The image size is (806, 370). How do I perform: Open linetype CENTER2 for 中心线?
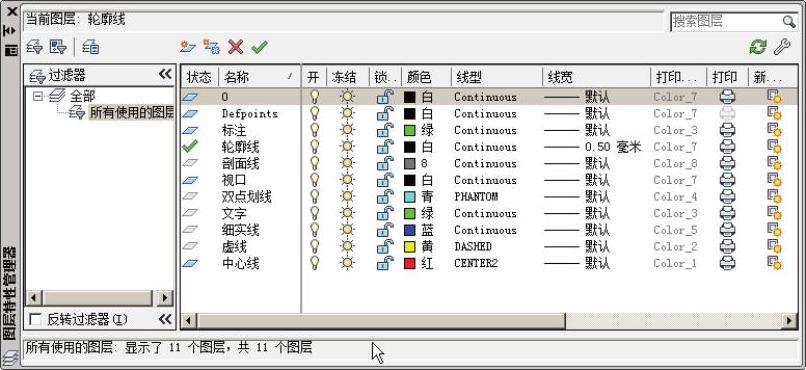click(476, 263)
